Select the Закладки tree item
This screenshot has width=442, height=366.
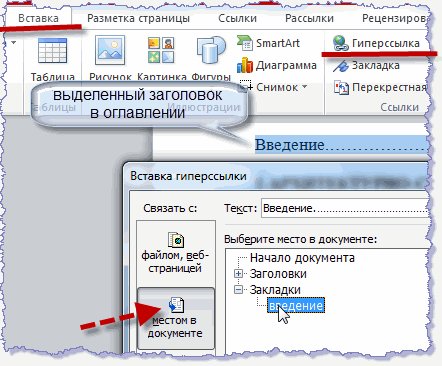pyautogui.click(x=275, y=290)
